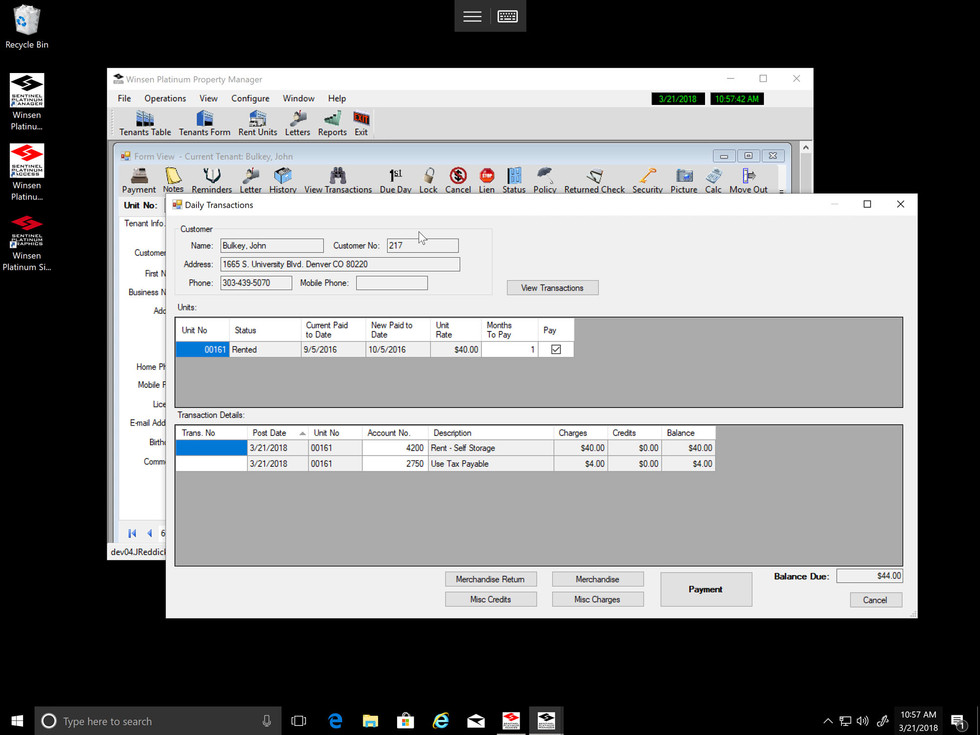Open the Status tool in Form View
The image size is (980, 735).
click(514, 181)
